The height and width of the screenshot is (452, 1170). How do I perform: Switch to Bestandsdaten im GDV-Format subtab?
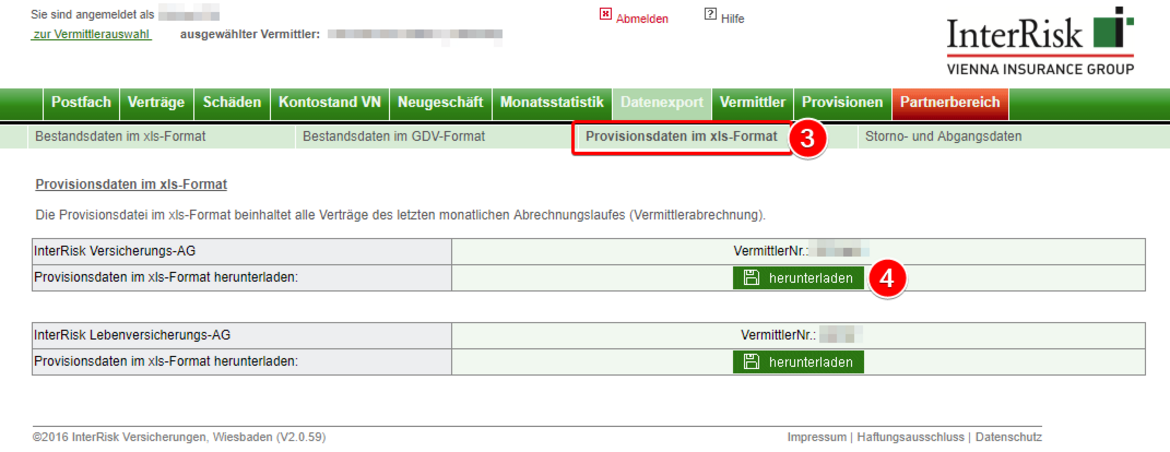394,137
